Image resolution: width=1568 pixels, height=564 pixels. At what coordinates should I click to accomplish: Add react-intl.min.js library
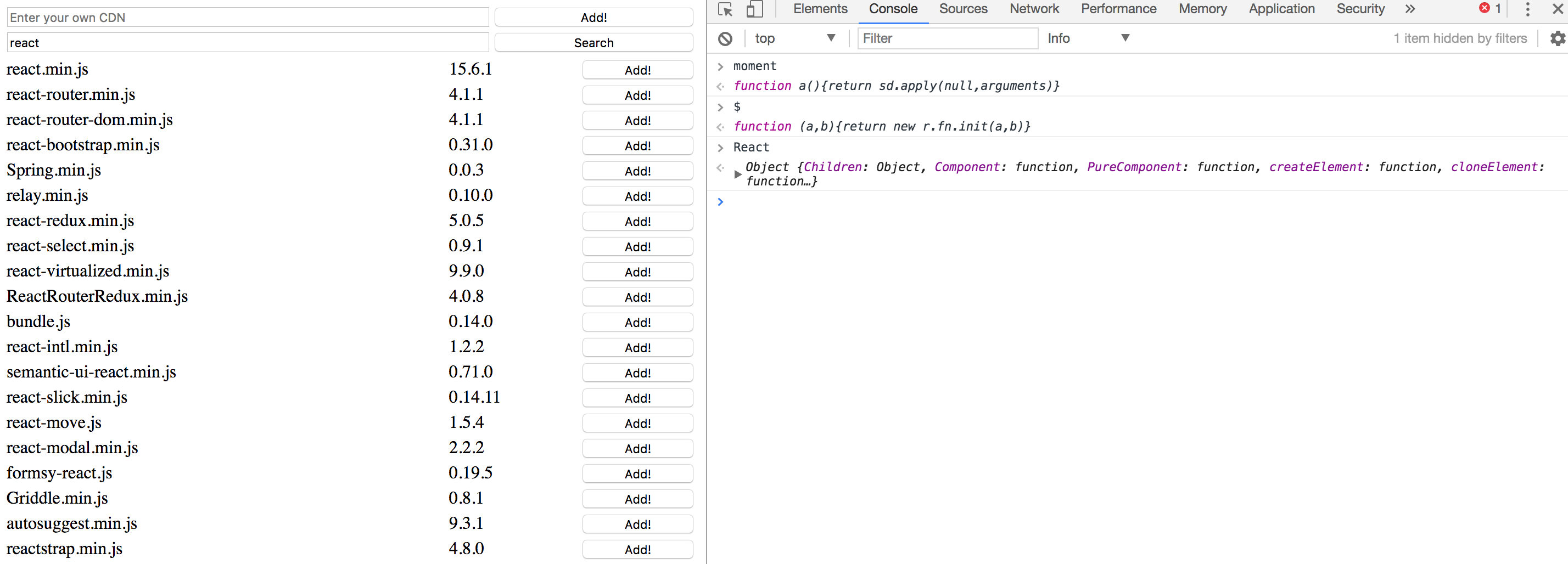click(x=637, y=348)
